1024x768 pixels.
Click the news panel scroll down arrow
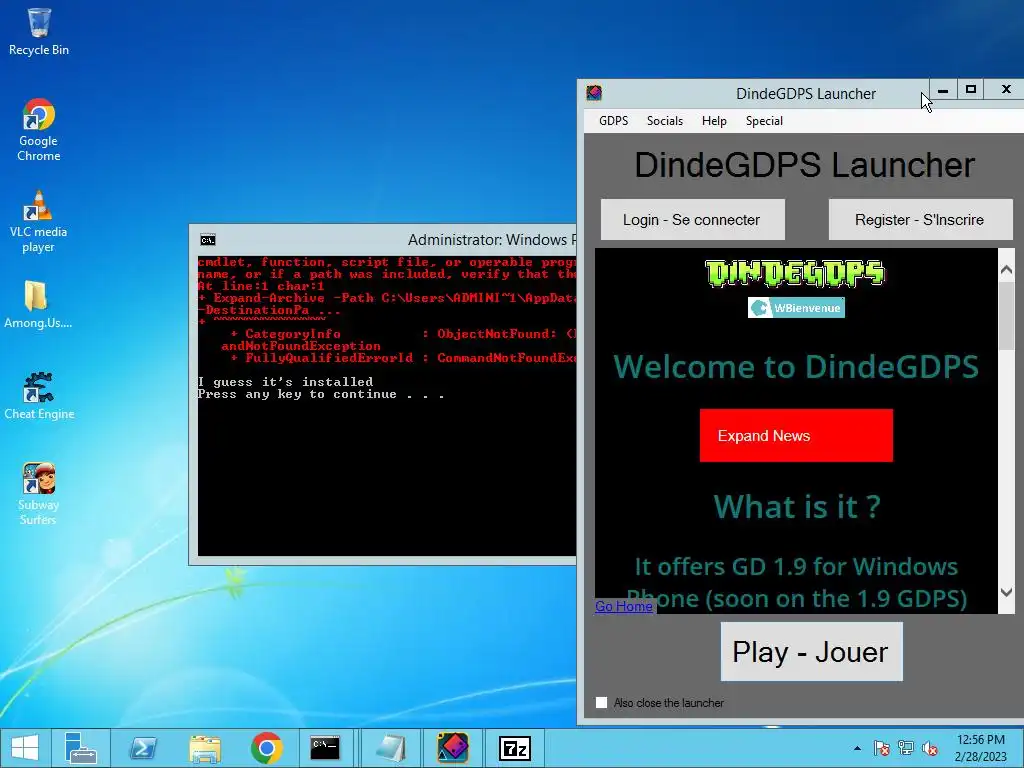[1006, 592]
